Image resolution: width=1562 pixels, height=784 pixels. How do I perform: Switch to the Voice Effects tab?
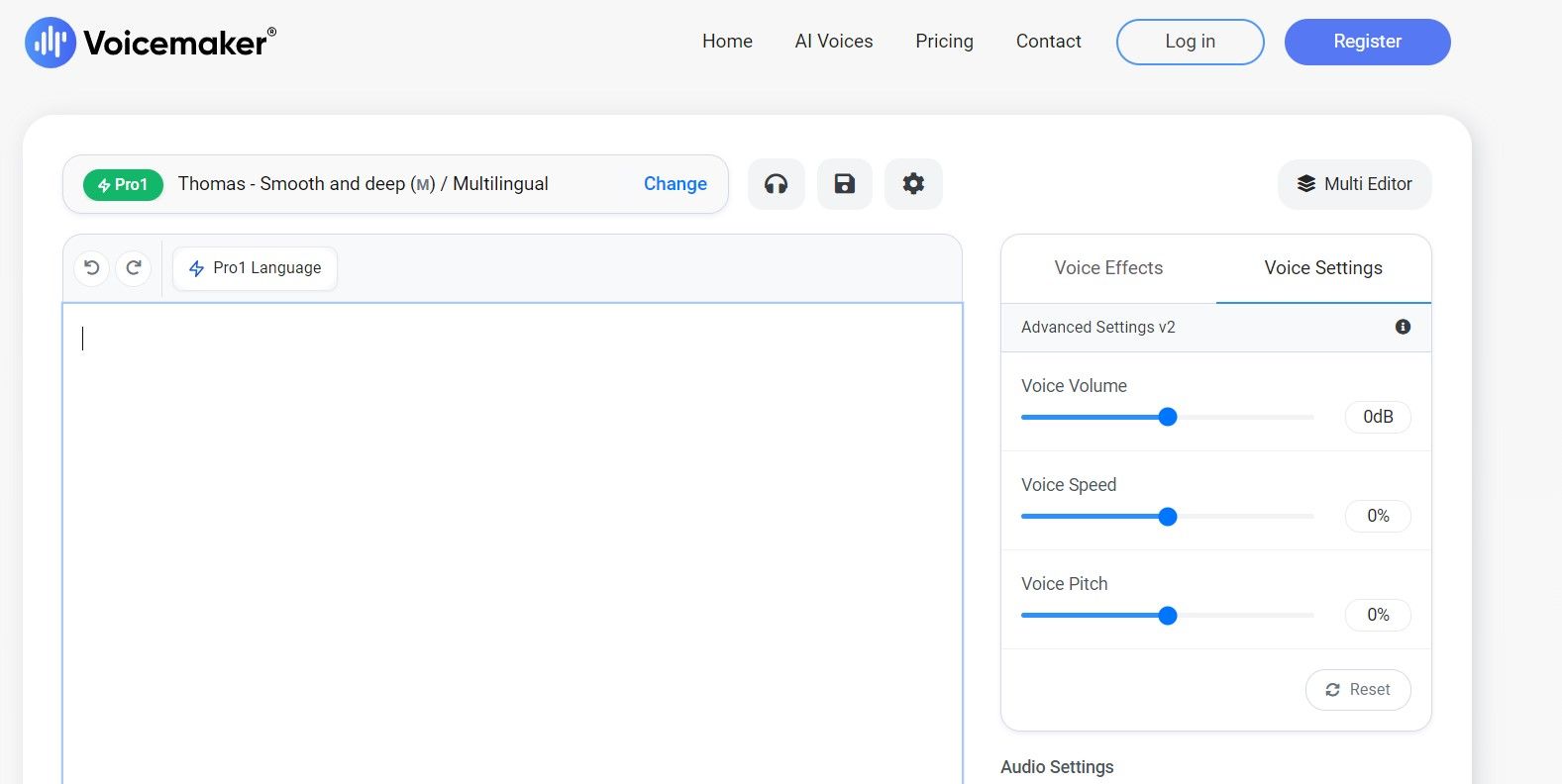(x=1108, y=268)
